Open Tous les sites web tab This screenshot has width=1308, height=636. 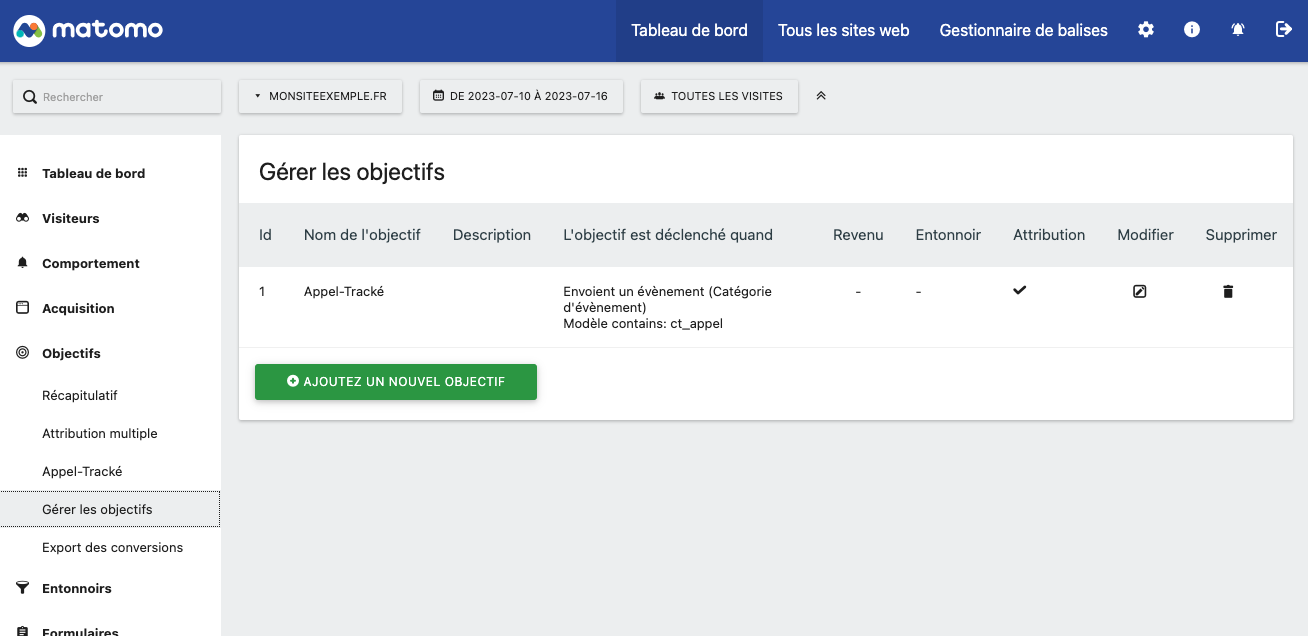tap(844, 30)
